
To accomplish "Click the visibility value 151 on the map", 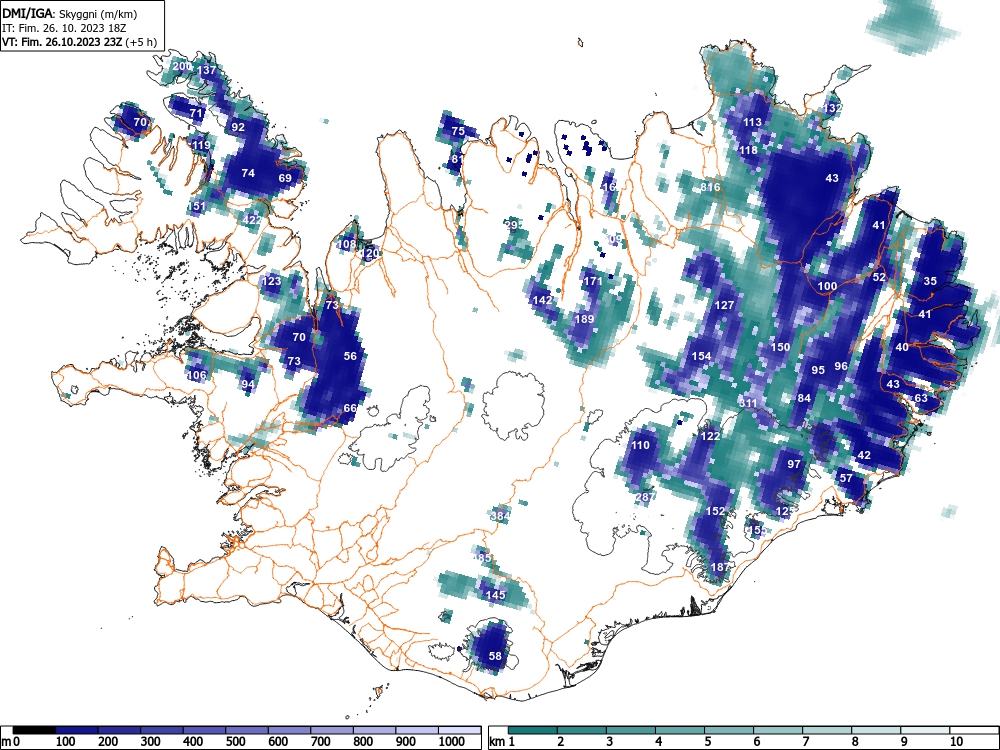I will pos(197,205).
